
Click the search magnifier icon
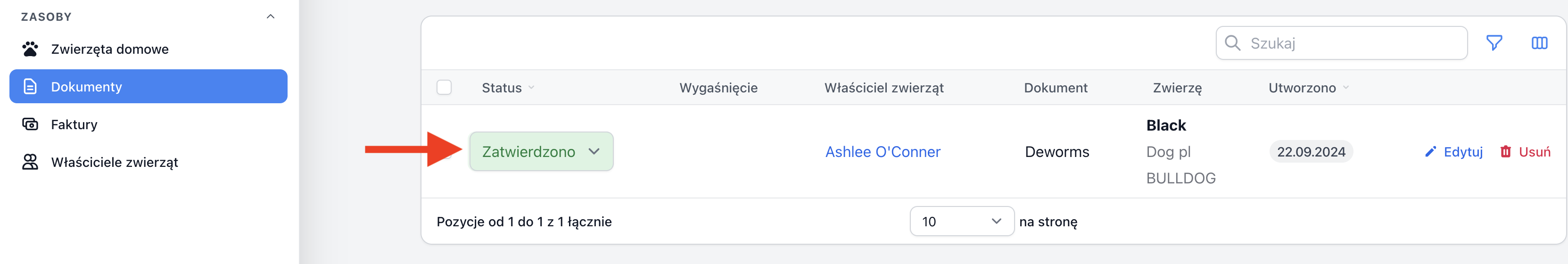pos(1232,42)
